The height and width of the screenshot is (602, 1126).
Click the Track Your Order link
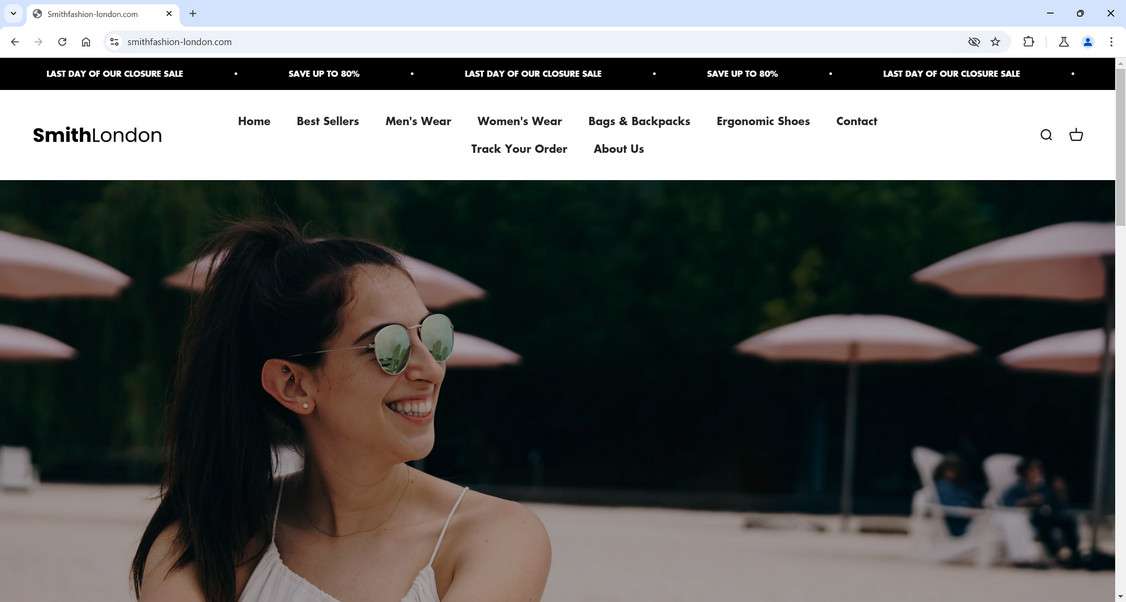518,148
